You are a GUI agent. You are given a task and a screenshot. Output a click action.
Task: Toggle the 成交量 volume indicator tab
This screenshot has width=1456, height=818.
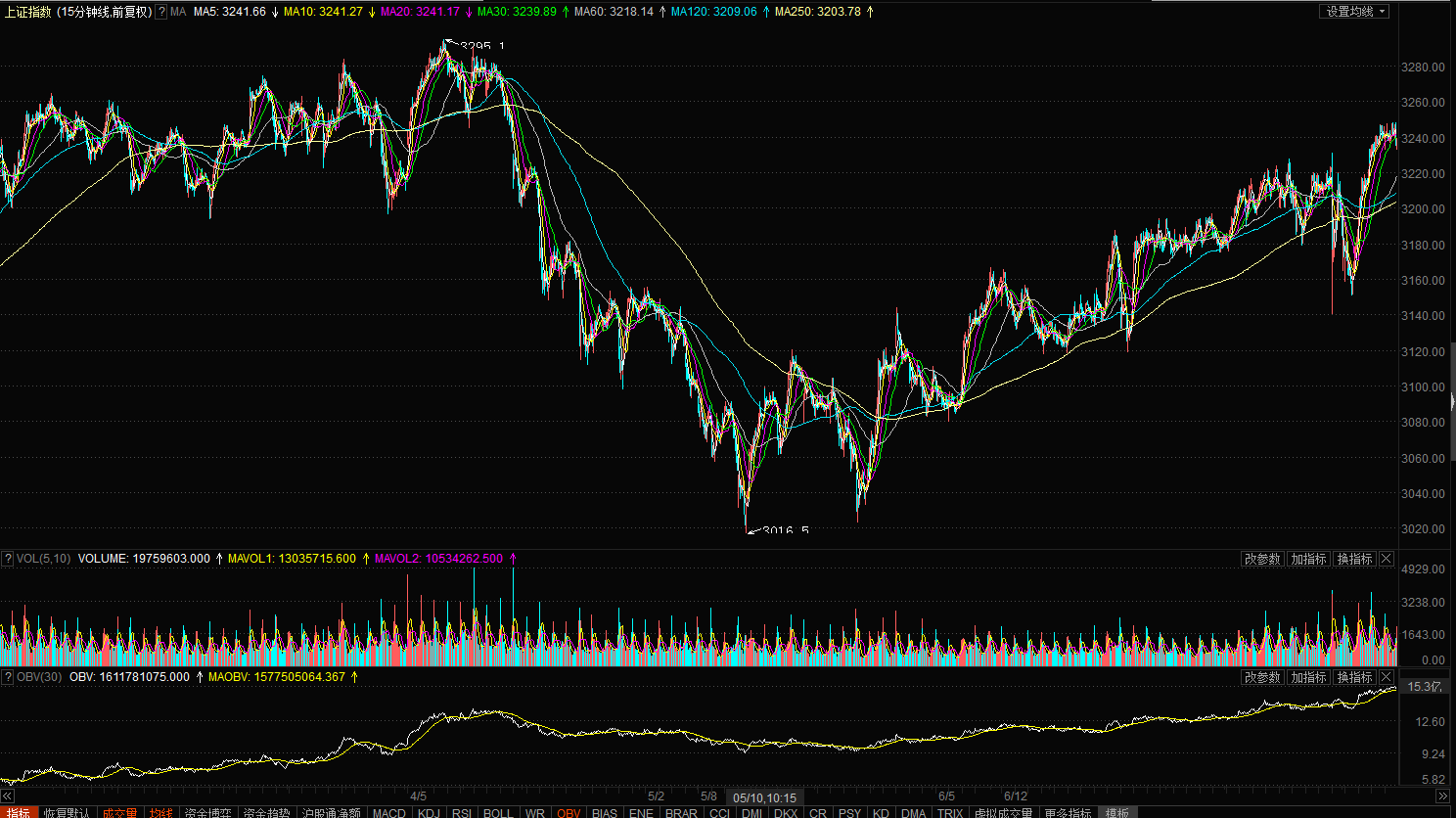point(119,812)
